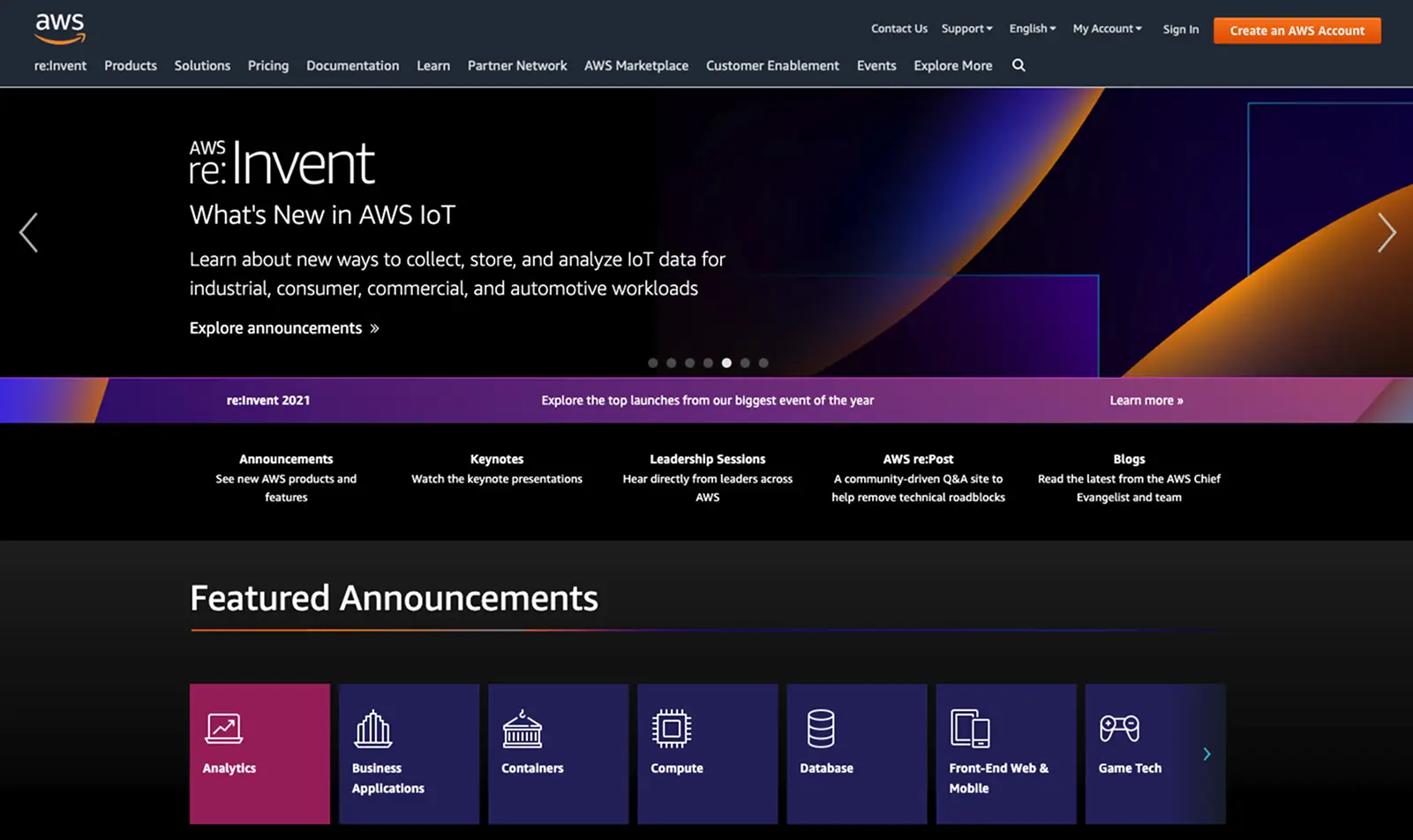Select the Analytics category tile
This screenshot has width=1413, height=840.
259,753
